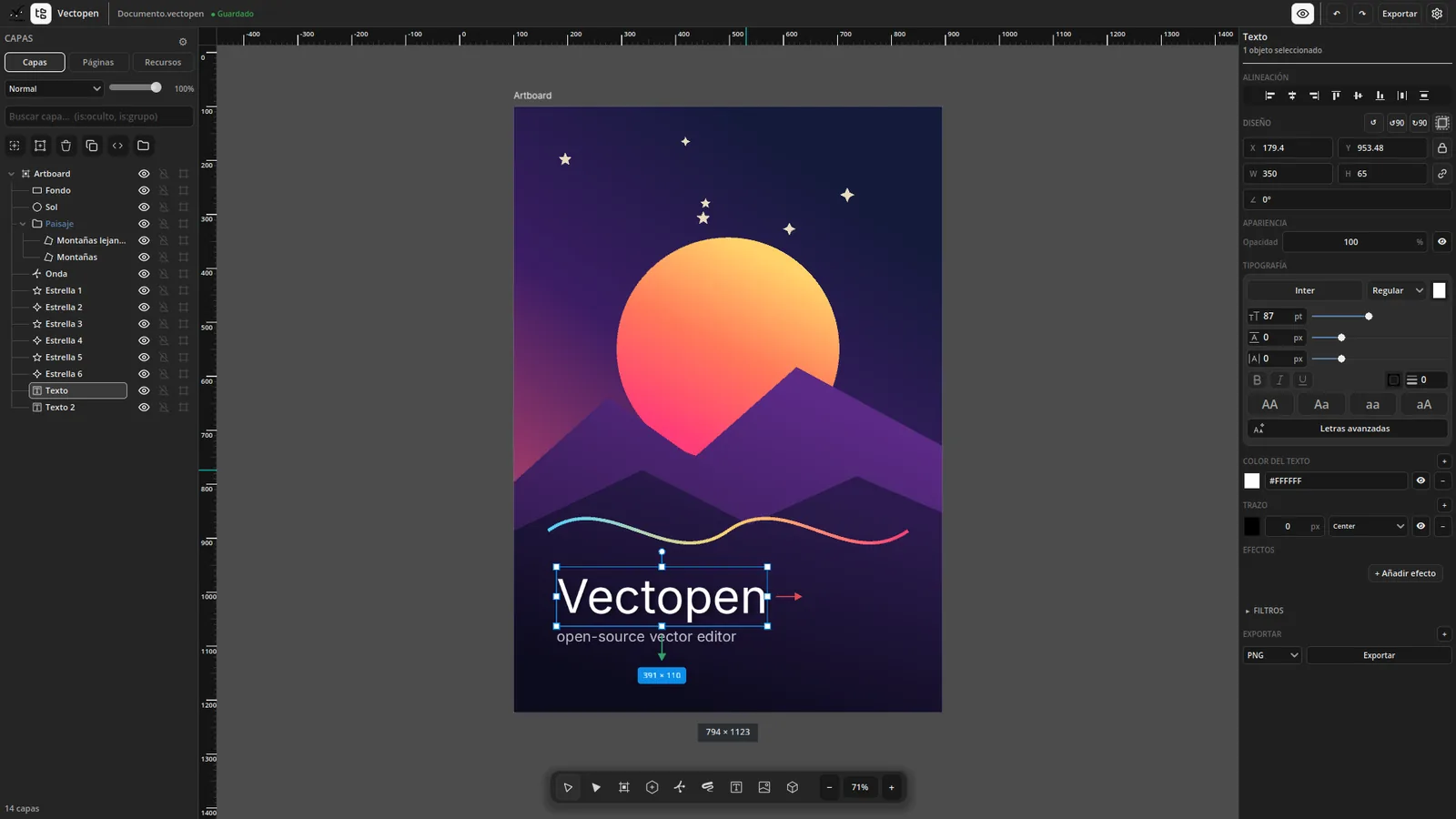
Task: Select the hexagon shape tool
Action: coord(652,787)
